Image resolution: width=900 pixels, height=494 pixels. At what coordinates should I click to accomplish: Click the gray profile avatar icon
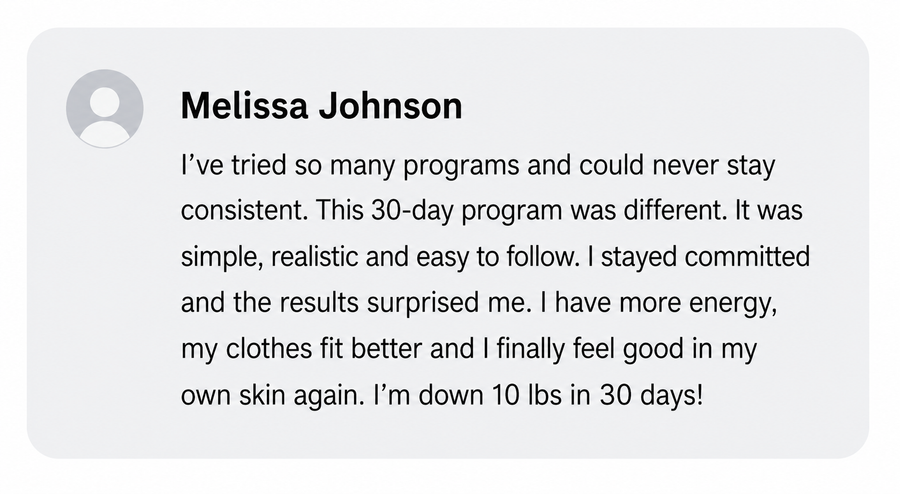pyautogui.click(x=104, y=108)
